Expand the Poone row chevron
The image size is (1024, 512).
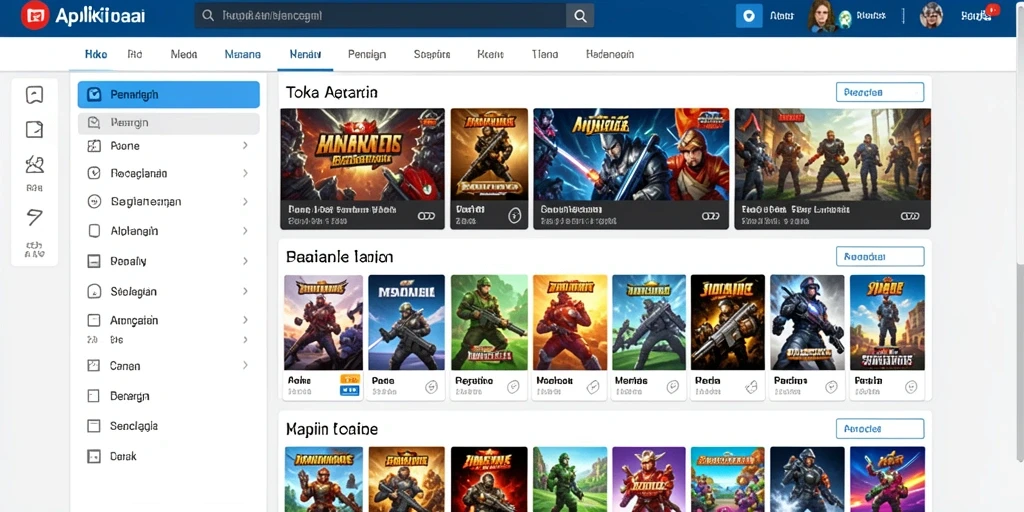click(x=245, y=146)
